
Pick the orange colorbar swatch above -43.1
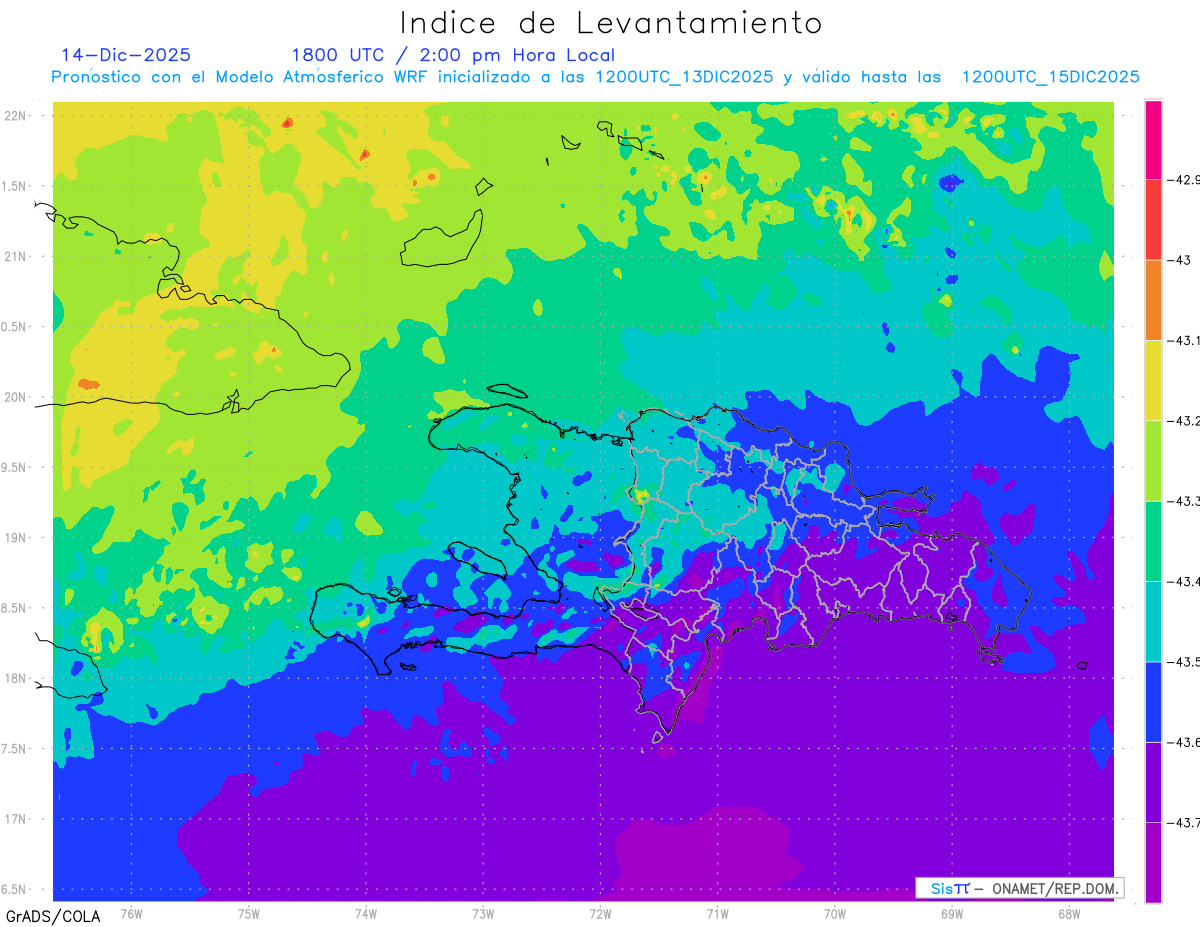pos(1153,300)
